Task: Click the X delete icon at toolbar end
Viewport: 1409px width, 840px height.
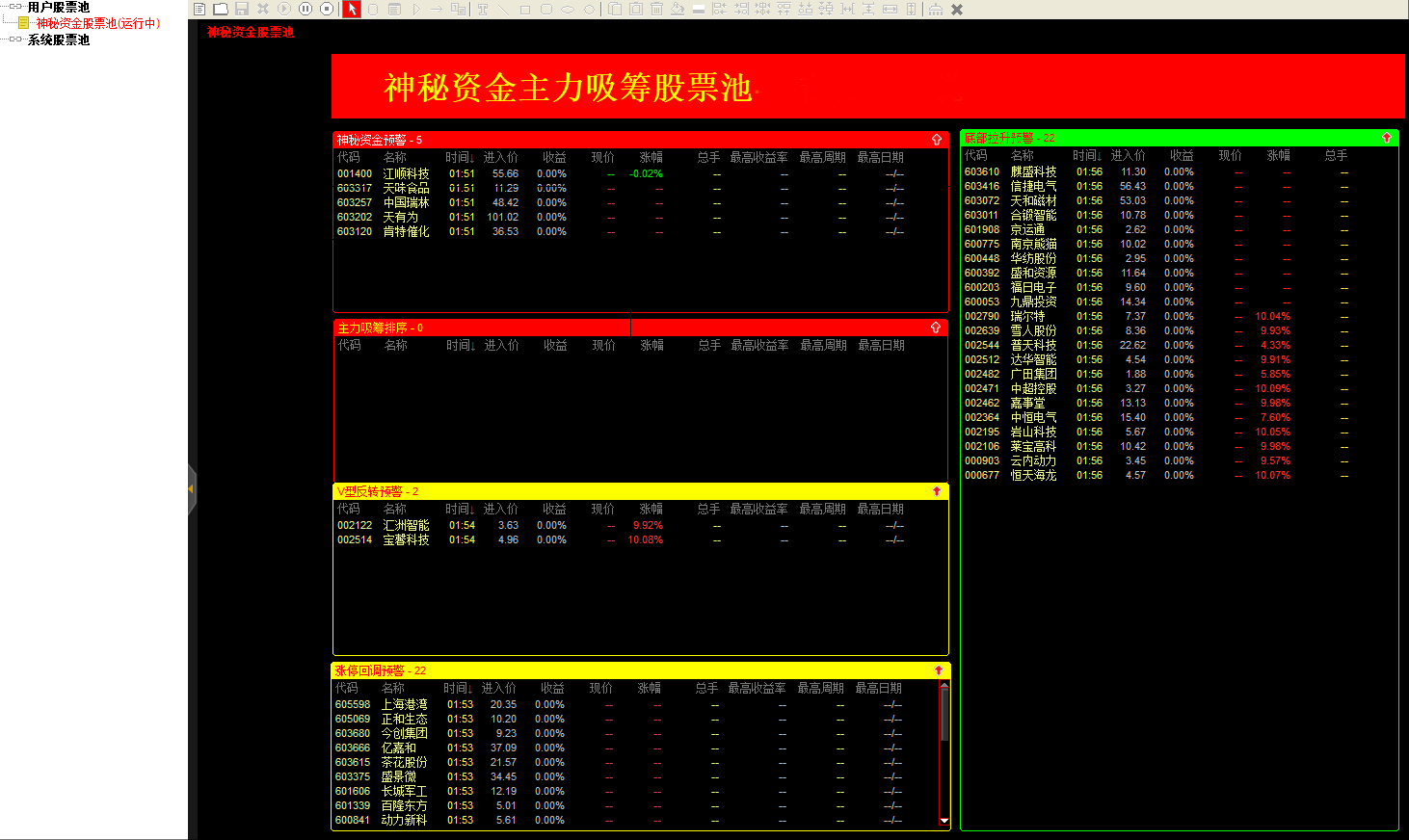Action: [x=957, y=9]
